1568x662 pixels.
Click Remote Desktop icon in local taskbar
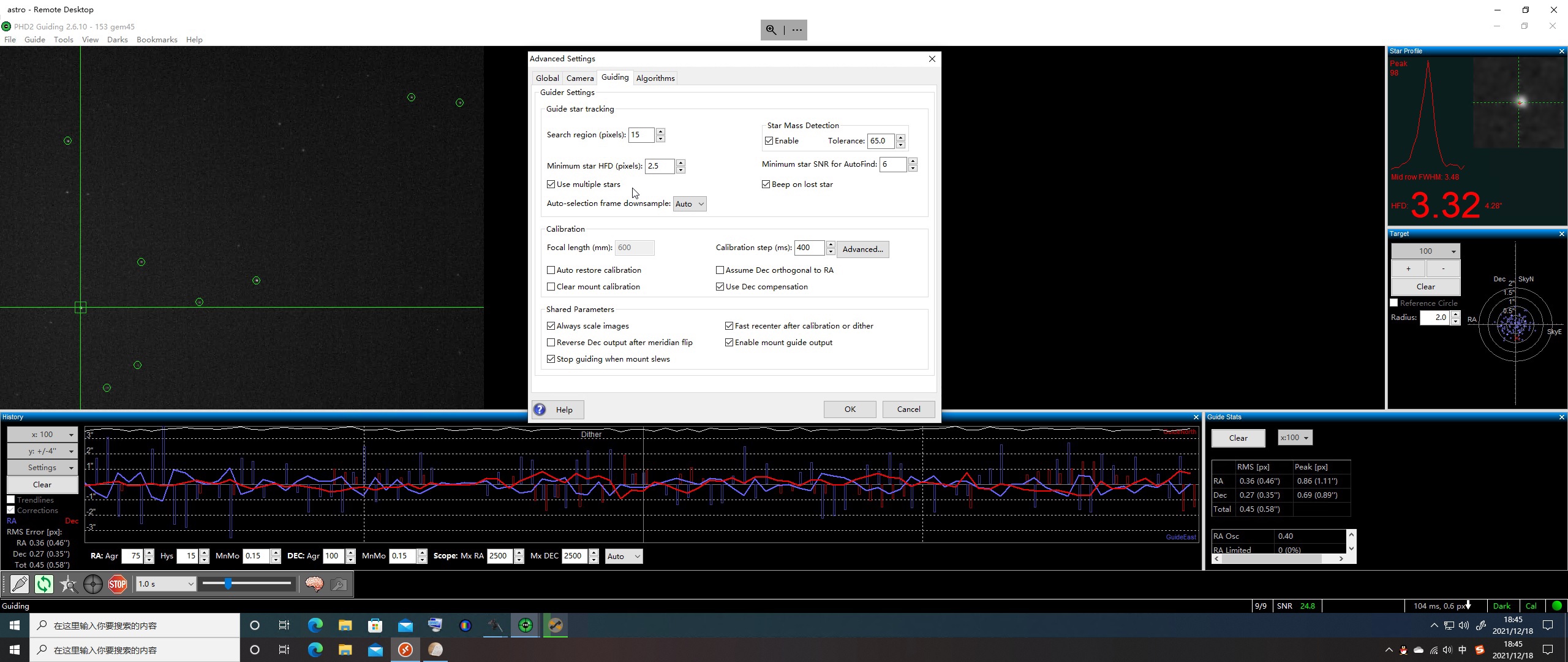pyautogui.click(x=405, y=650)
